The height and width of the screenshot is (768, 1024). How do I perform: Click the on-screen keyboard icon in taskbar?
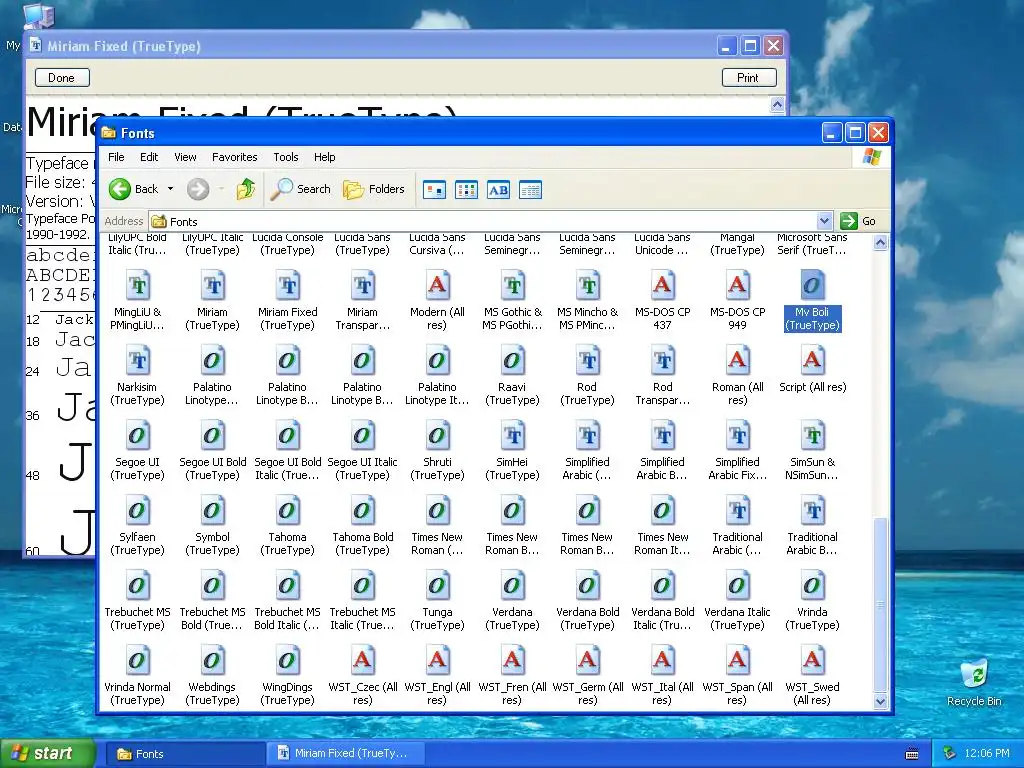[x=912, y=754]
